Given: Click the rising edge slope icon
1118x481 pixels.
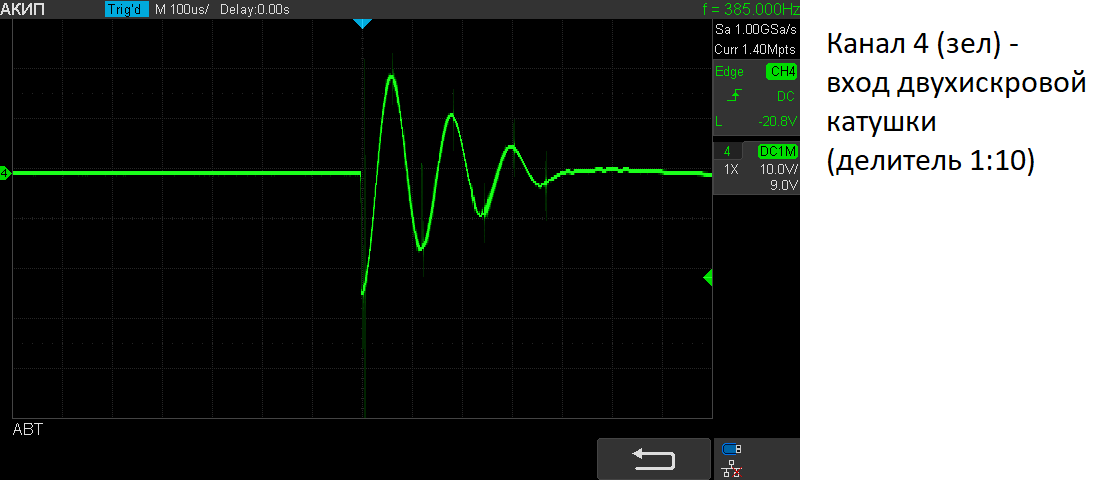Looking at the screenshot, I should click(736, 96).
